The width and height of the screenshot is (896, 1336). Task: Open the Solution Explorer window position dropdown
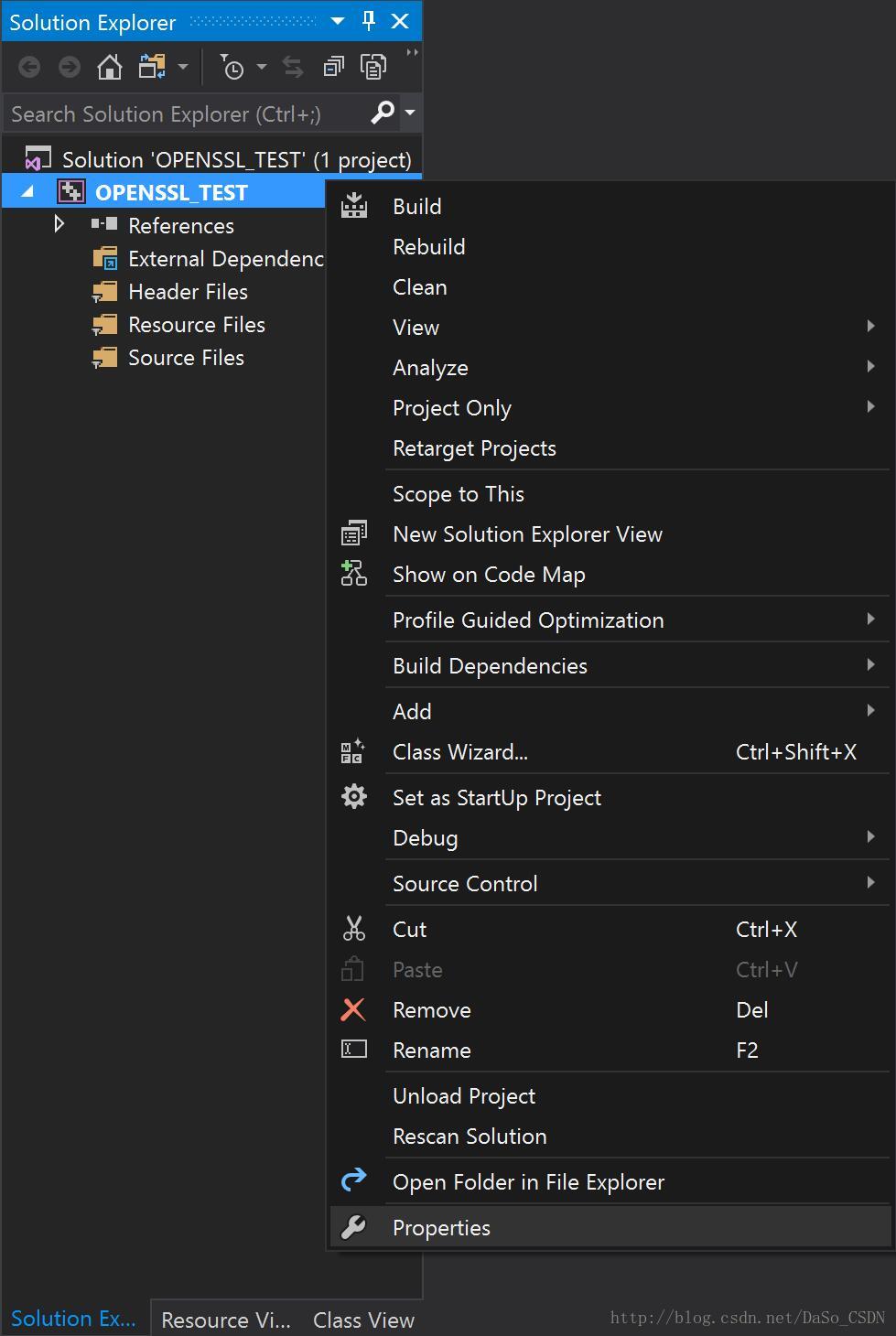[338, 21]
